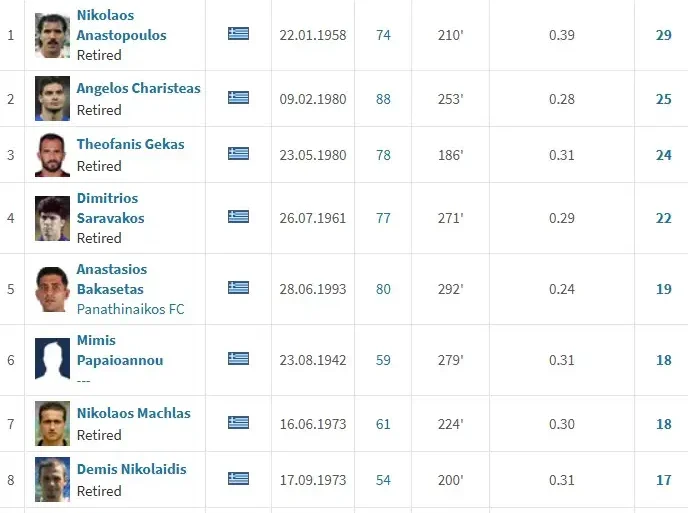Click Greece flag beside Mimis Papaioannou
This screenshot has width=688, height=513.
tap(238, 359)
